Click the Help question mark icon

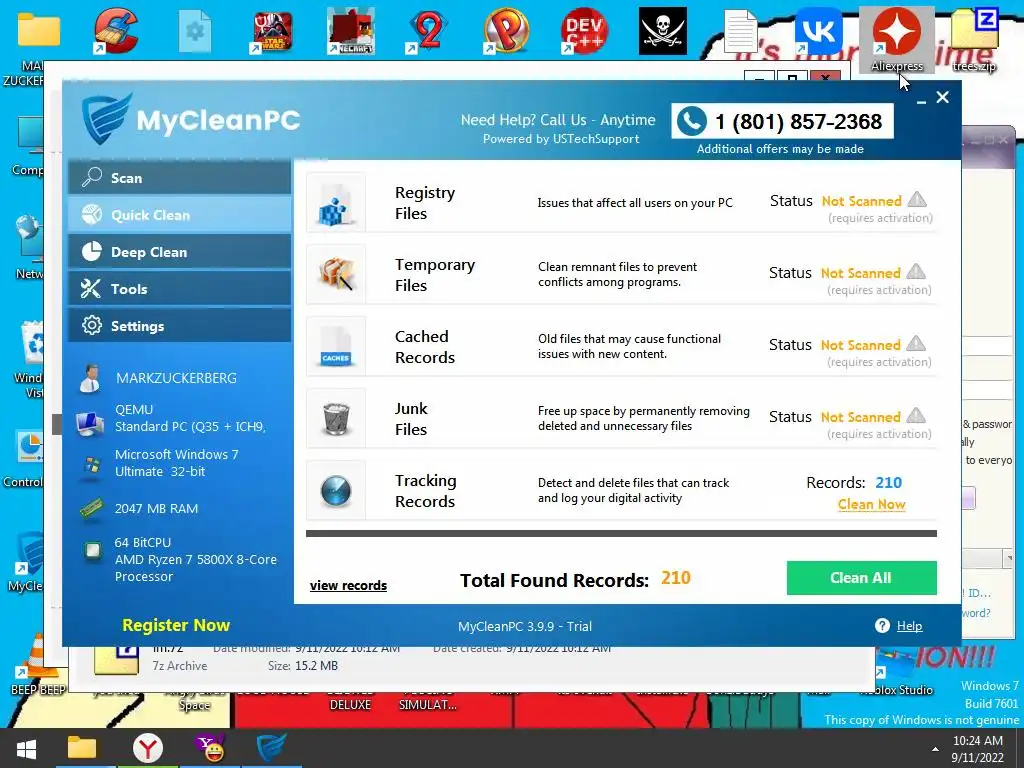tap(882, 626)
